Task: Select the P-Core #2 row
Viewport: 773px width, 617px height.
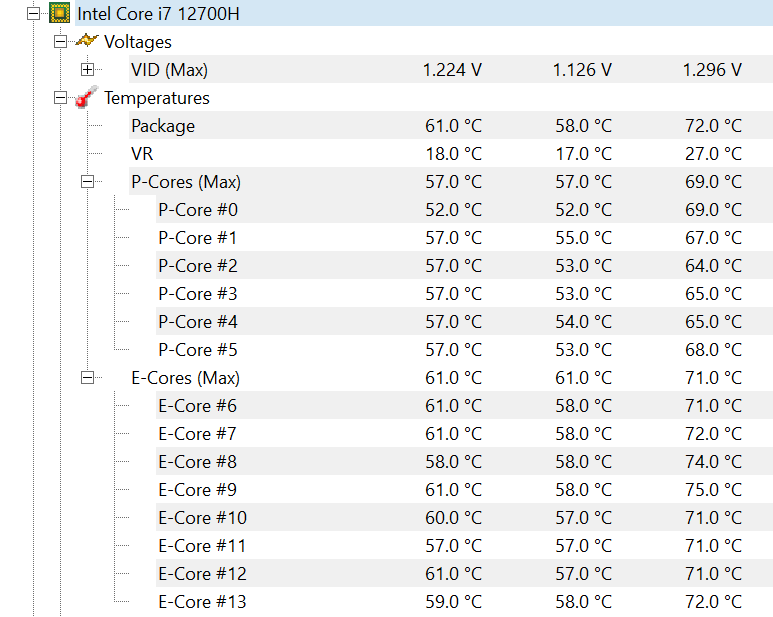Action: coord(464,266)
